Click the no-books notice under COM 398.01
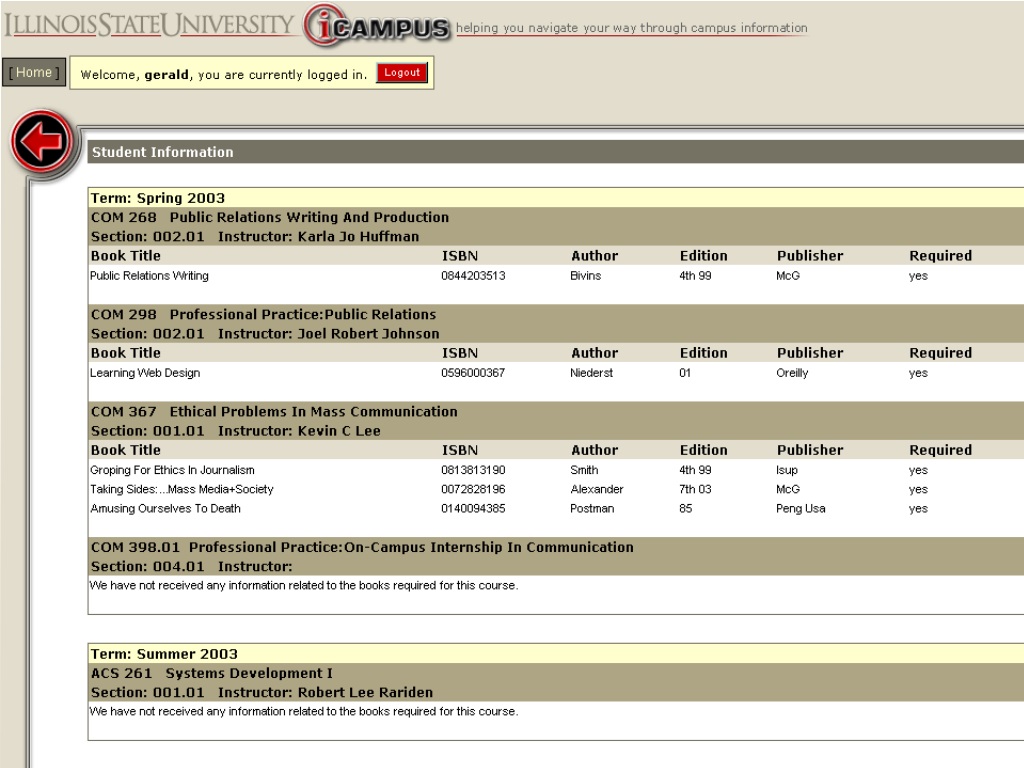Viewport: 1024px width, 768px height. [x=304, y=585]
